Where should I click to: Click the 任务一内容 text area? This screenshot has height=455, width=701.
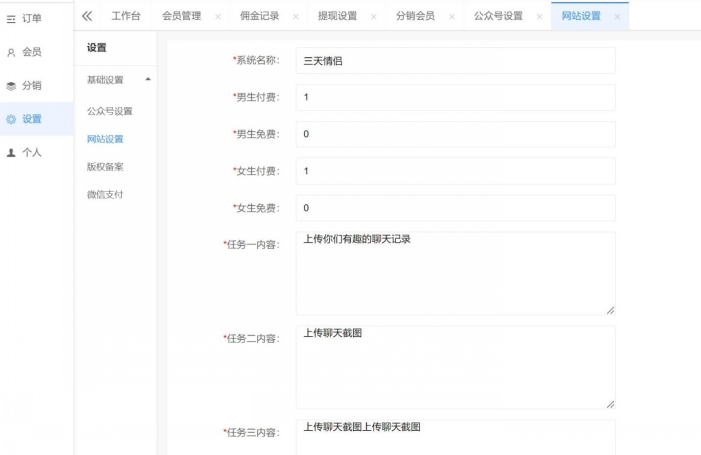pyautogui.click(x=455, y=273)
